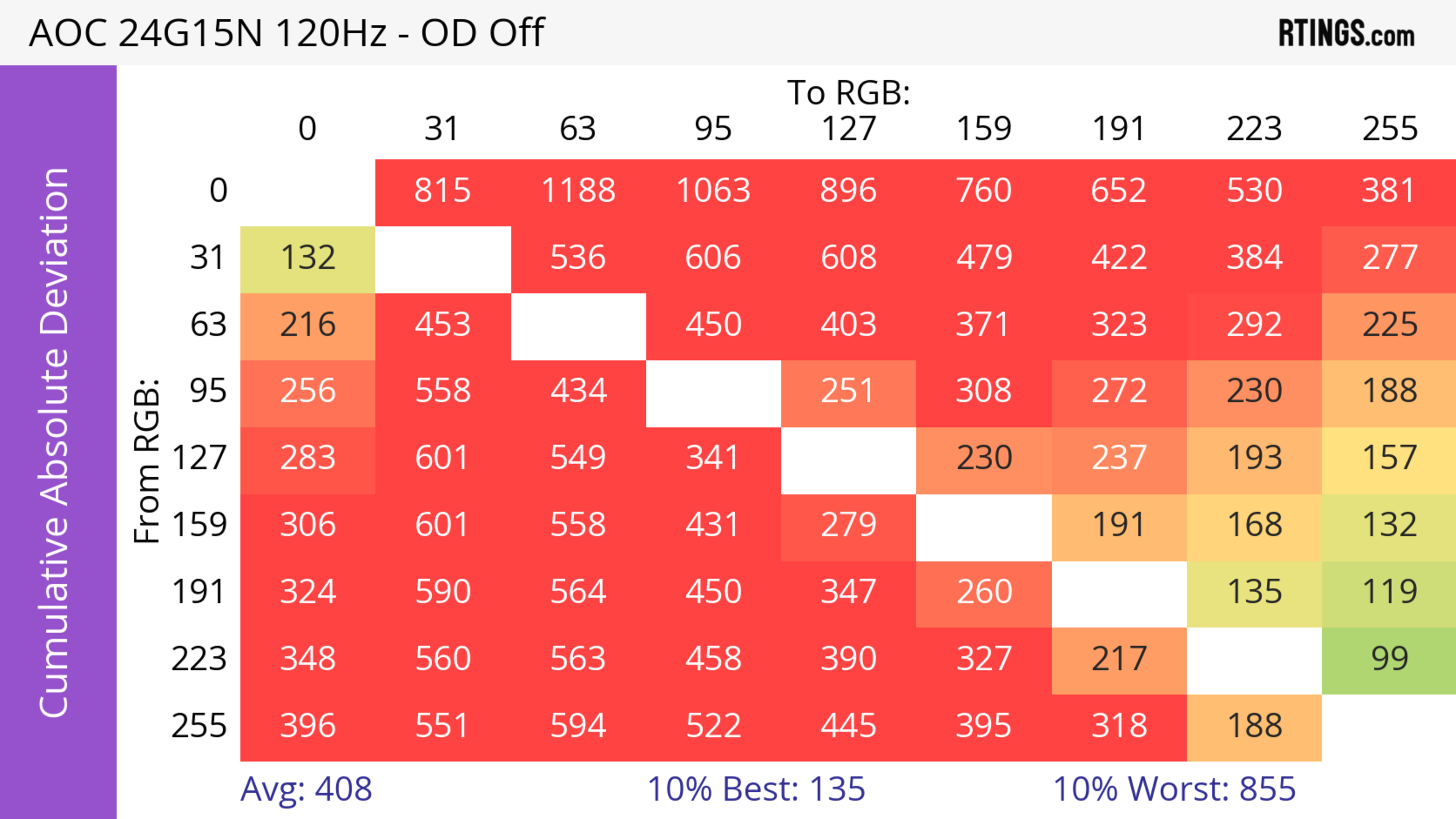Click the yellow cell showing 157
The width and height of the screenshot is (1456, 819).
(x=1389, y=458)
